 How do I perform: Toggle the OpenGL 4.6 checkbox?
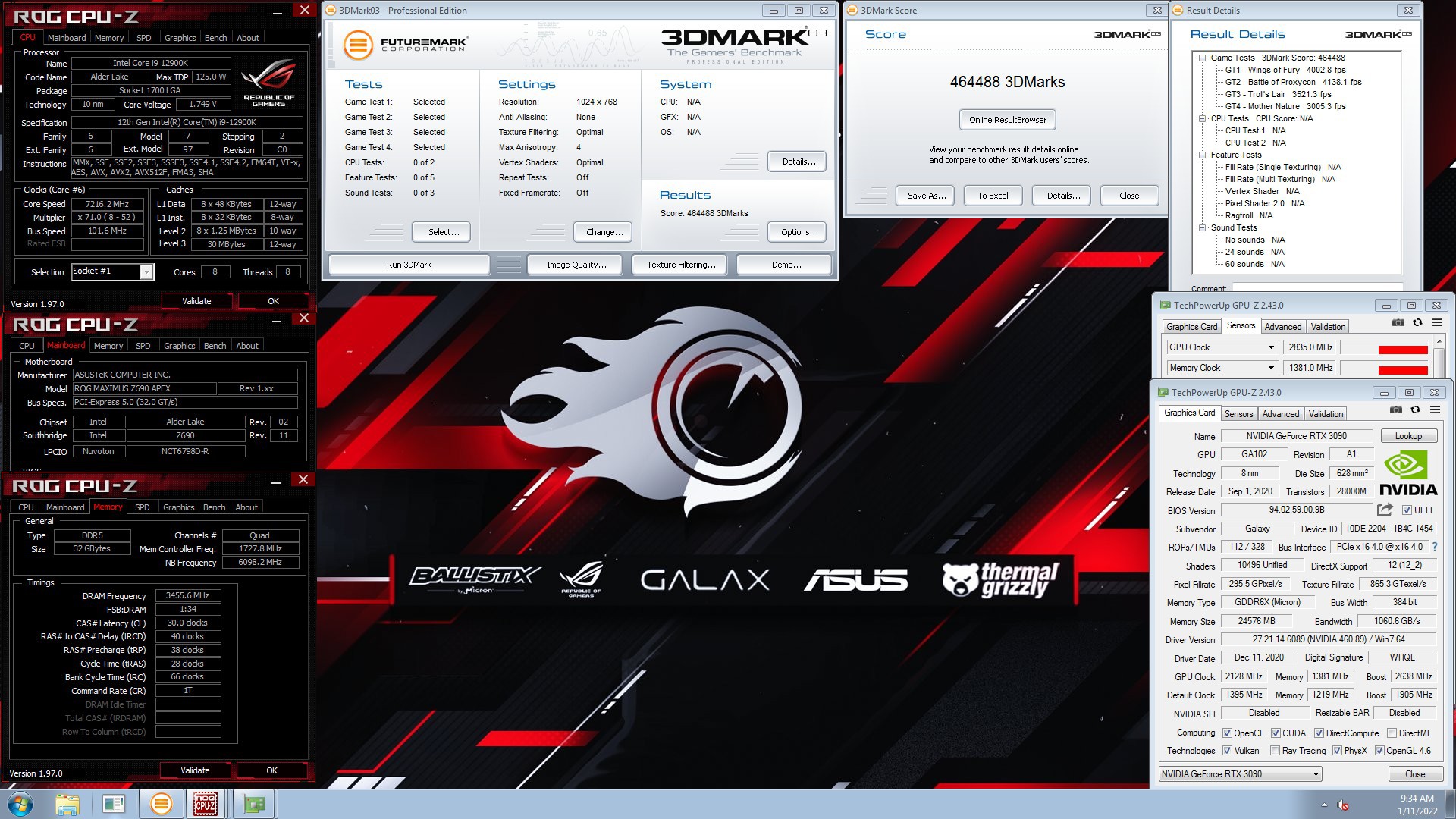[x=1379, y=751]
